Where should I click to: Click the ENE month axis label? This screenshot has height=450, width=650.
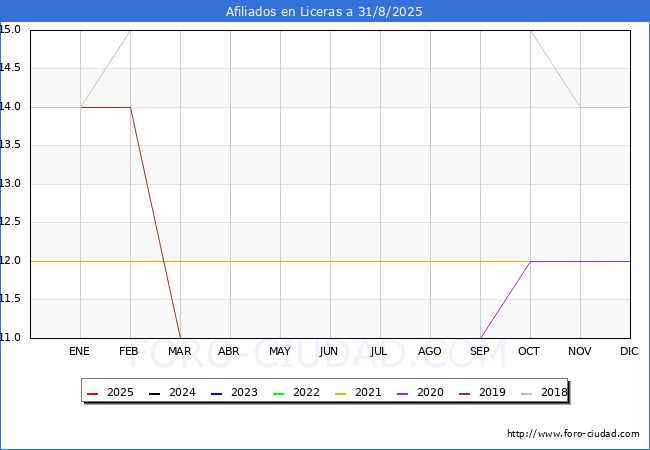point(80,352)
